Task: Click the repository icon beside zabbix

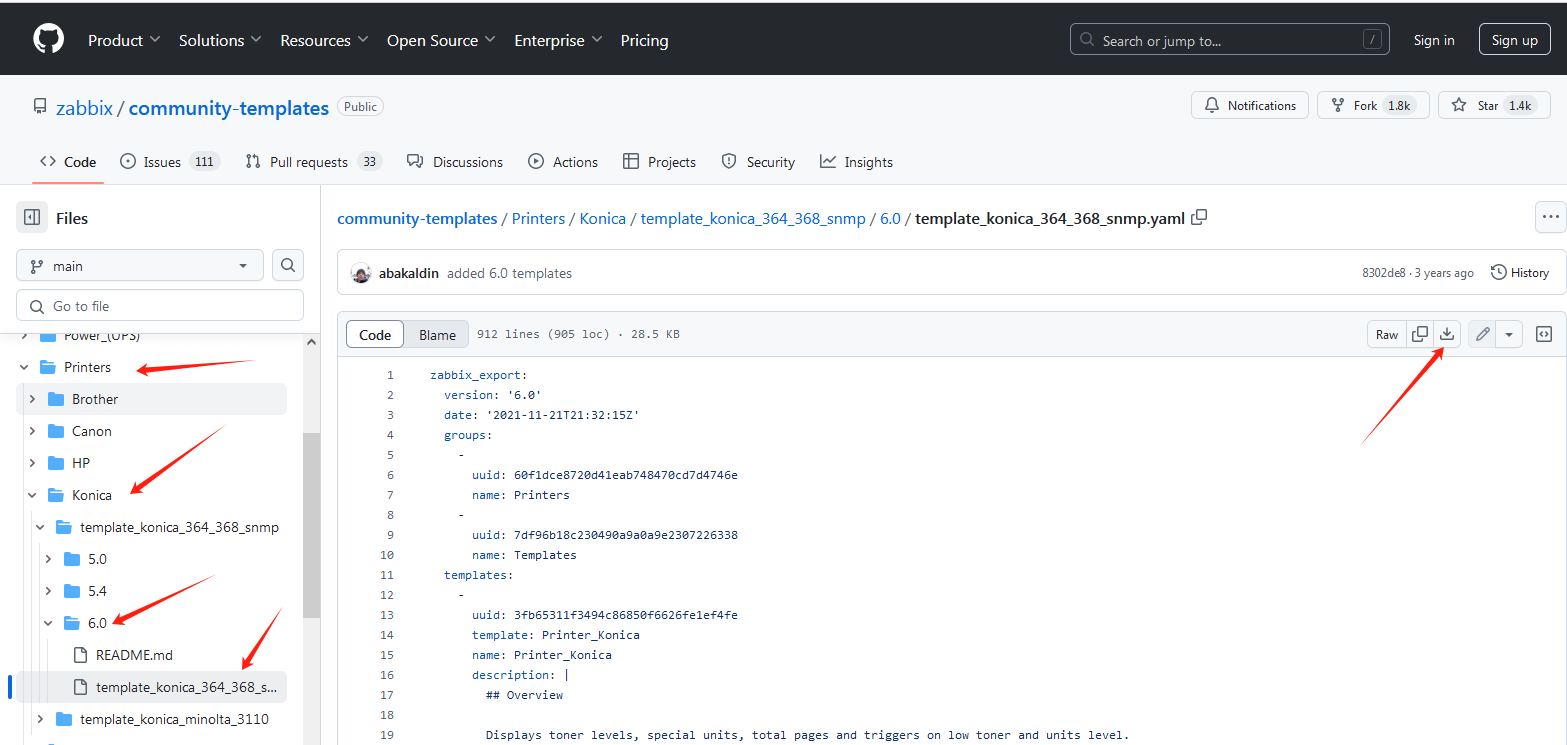Action: (40, 107)
